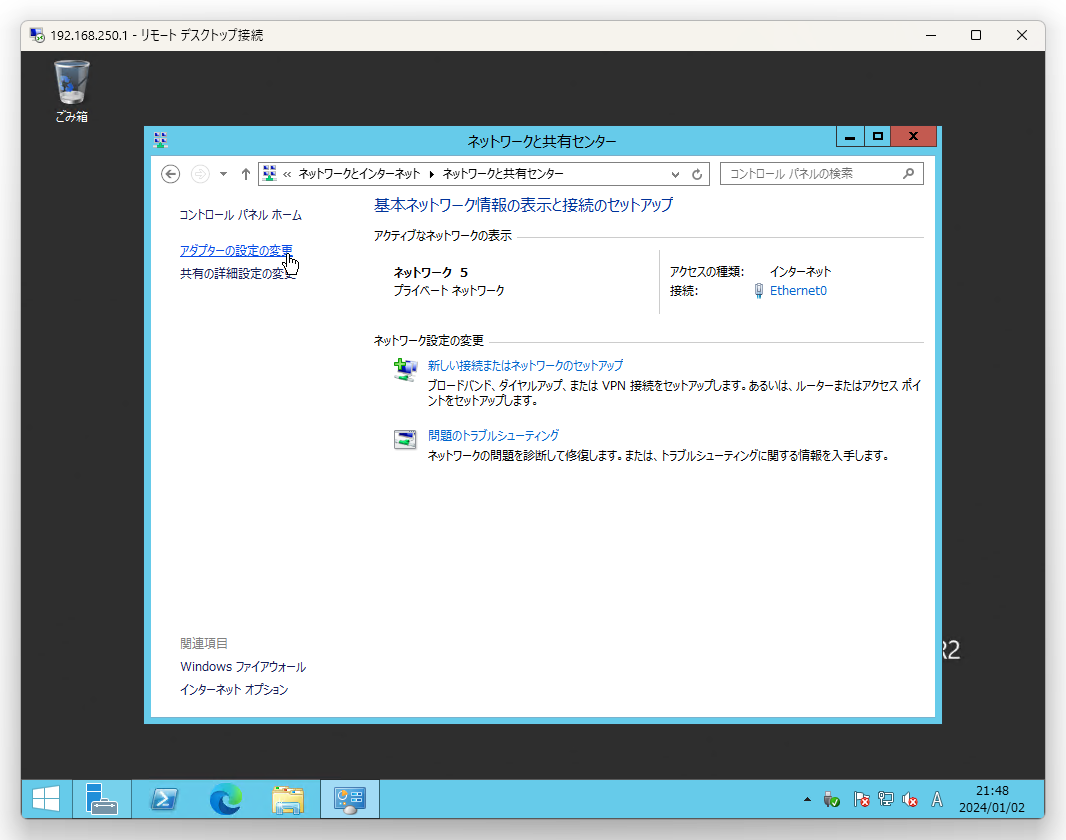Click the Action Center flag tray icon
Image resolution: width=1066 pixels, height=840 pixels.
(861, 800)
